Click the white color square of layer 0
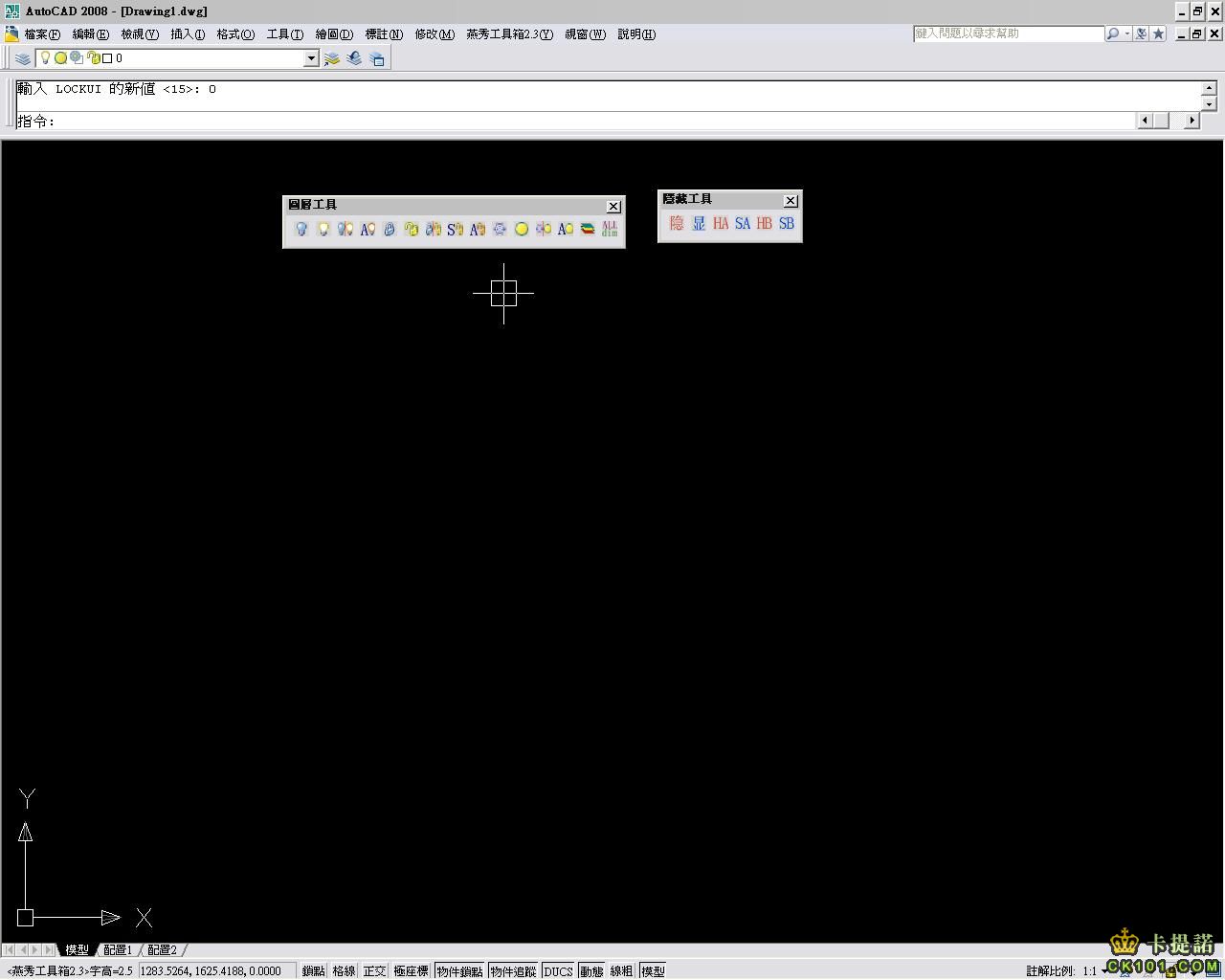Viewport: 1225px width, 980px height. tap(107, 58)
